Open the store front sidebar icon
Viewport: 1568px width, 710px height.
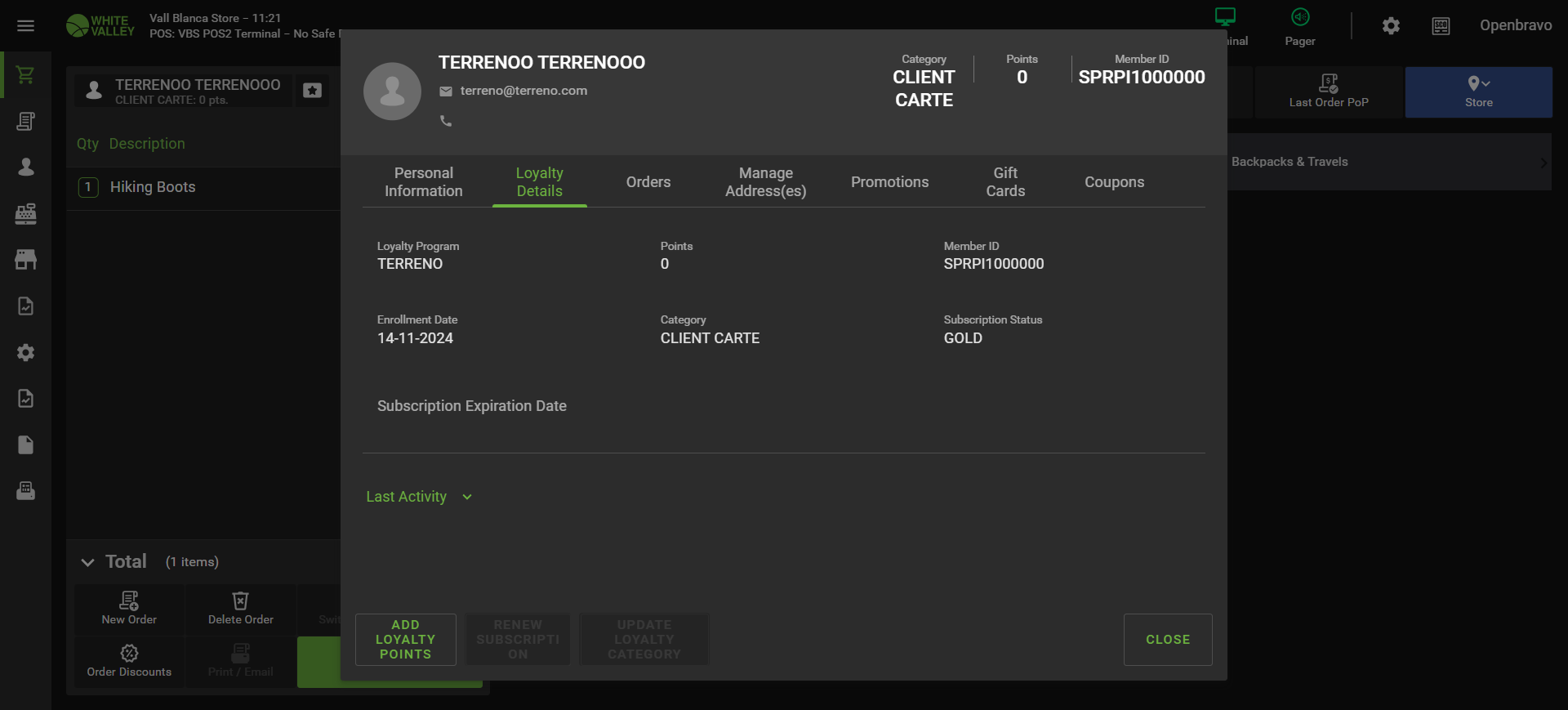25,260
